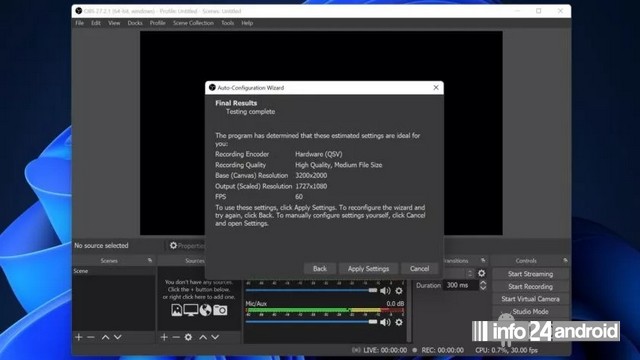This screenshot has width=640, height=360.
Task: Pop out the Scenes dock panel
Action: click(x=150, y=260)
